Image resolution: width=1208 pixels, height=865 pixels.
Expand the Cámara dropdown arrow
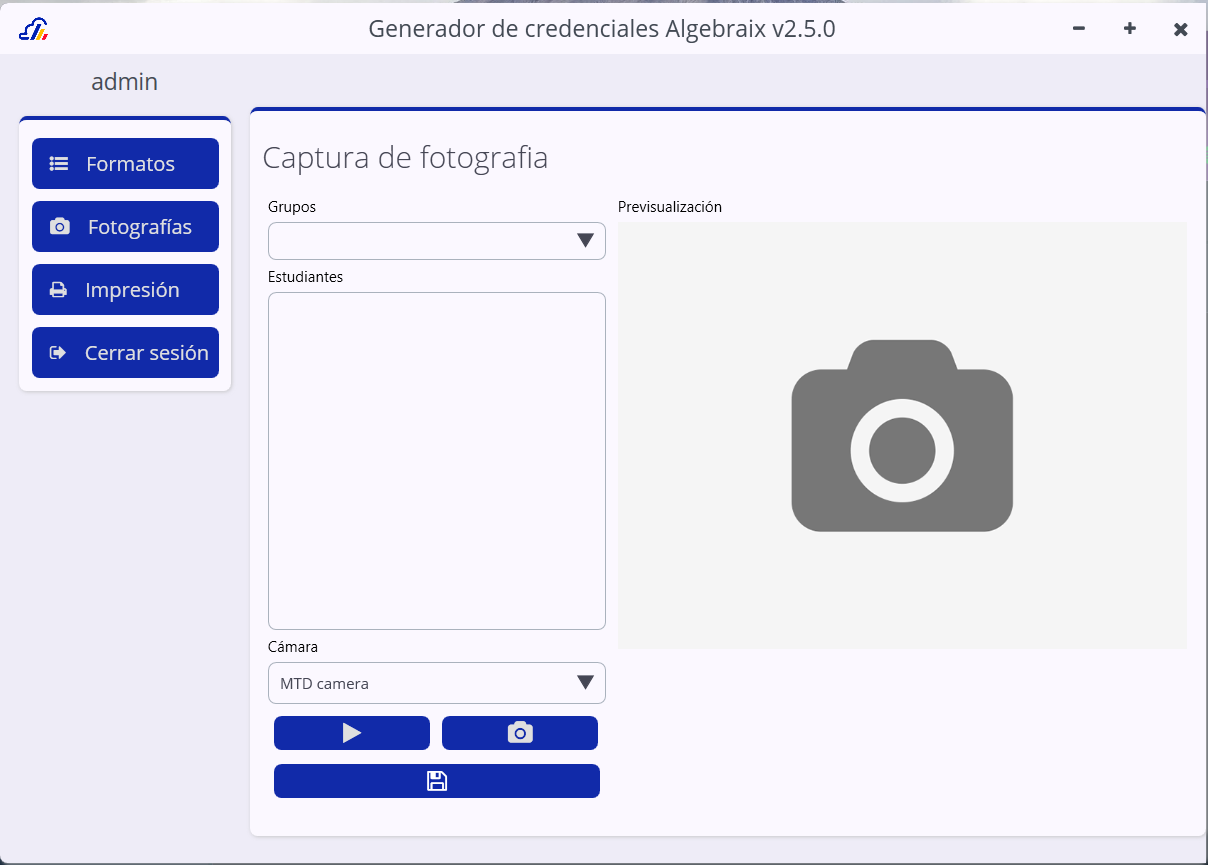coord(586,683)
